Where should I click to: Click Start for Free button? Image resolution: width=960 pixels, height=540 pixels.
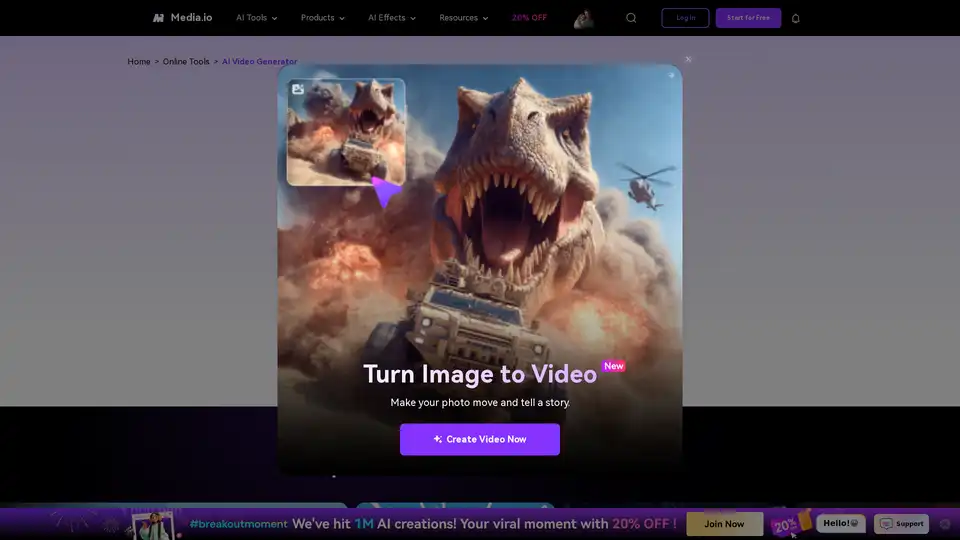coord(748,18)
